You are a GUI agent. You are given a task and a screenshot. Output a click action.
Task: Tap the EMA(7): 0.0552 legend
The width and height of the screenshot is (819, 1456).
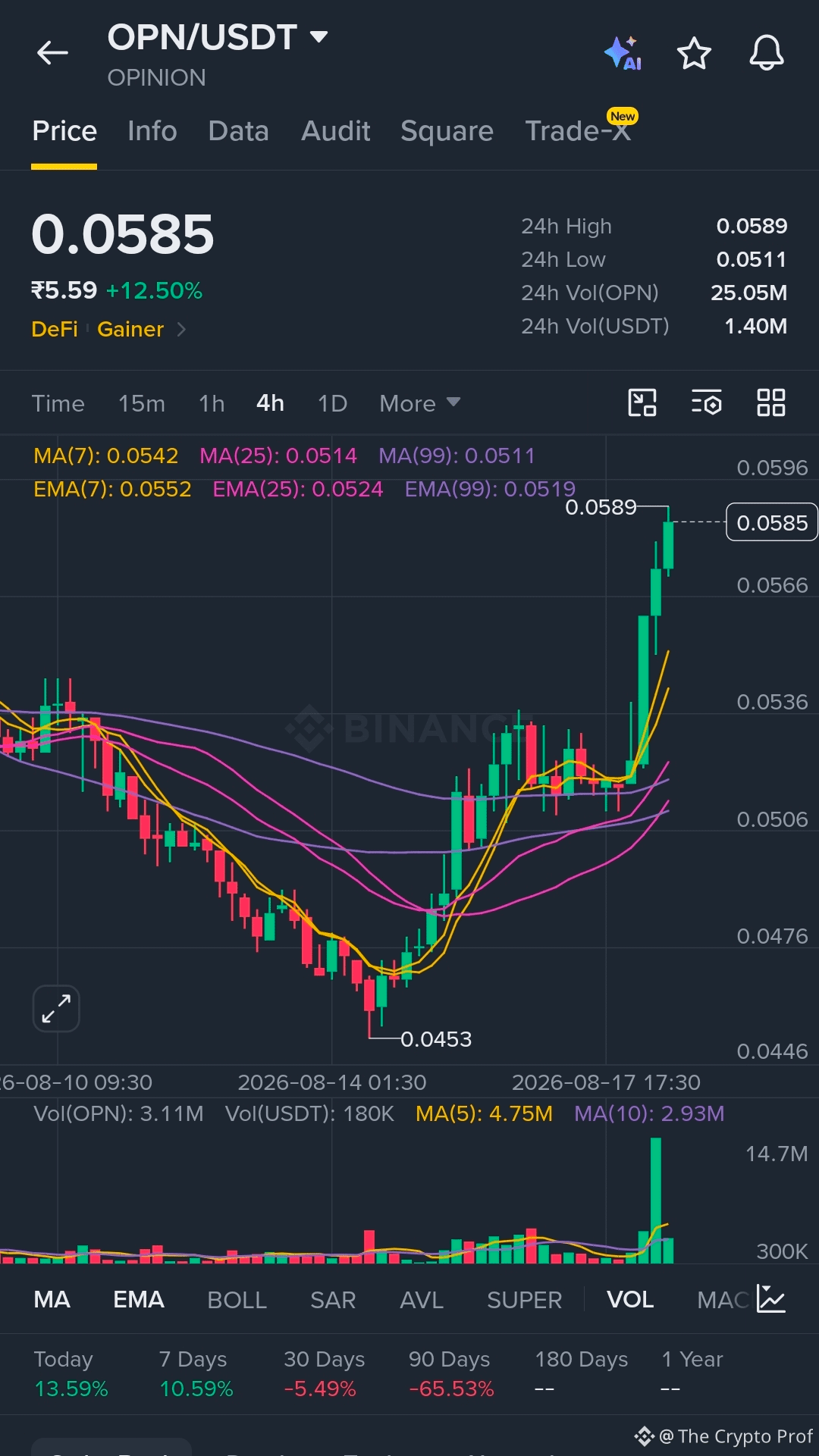112,489
